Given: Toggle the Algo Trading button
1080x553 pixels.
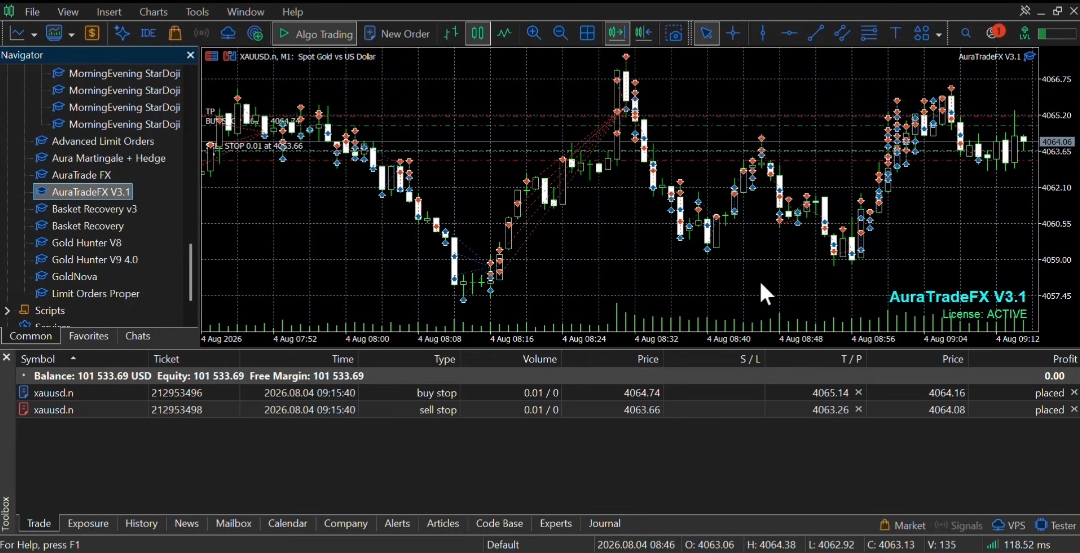Looking at the screenshot, I should [x=314, y=33].
